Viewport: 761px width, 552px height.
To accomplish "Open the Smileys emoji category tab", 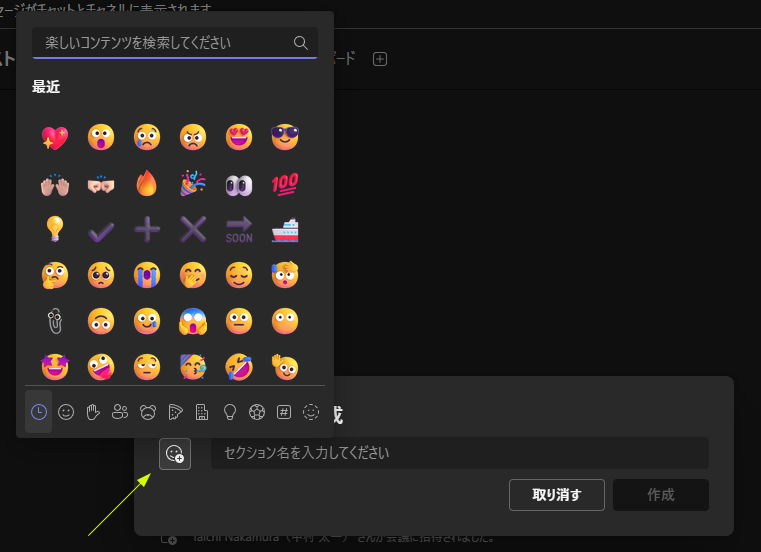I will pyautogui.click(x=66, y=411).
